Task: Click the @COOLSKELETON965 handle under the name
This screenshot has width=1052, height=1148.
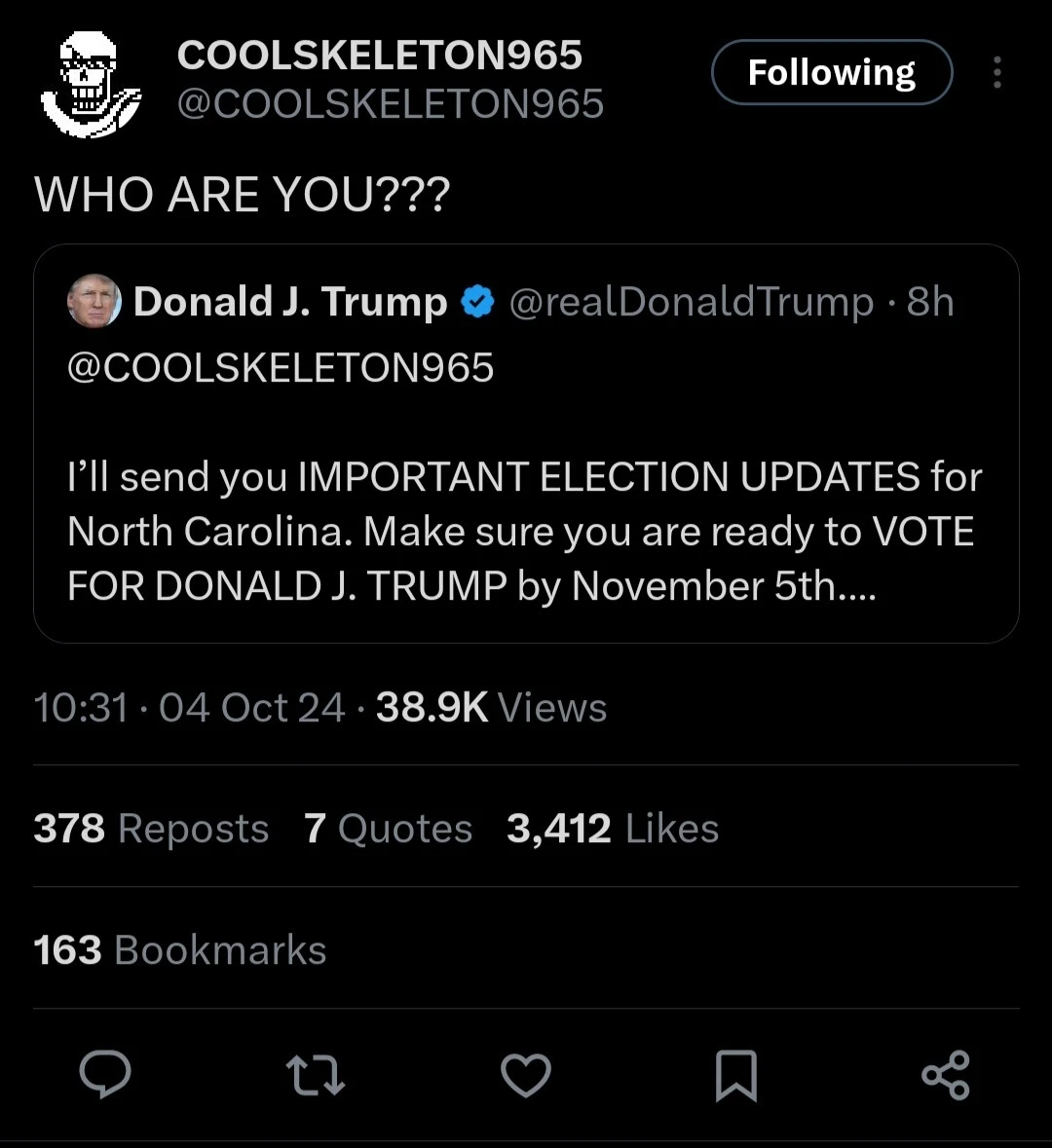Action: [x=390, y=104]
